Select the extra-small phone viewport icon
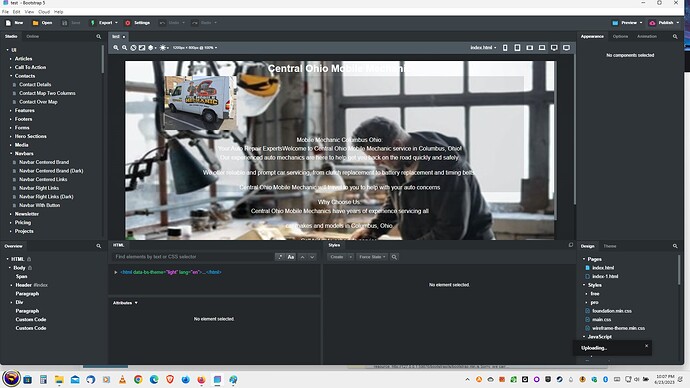The height and width of the screenshot is (388, 690). tap(505, 48)
